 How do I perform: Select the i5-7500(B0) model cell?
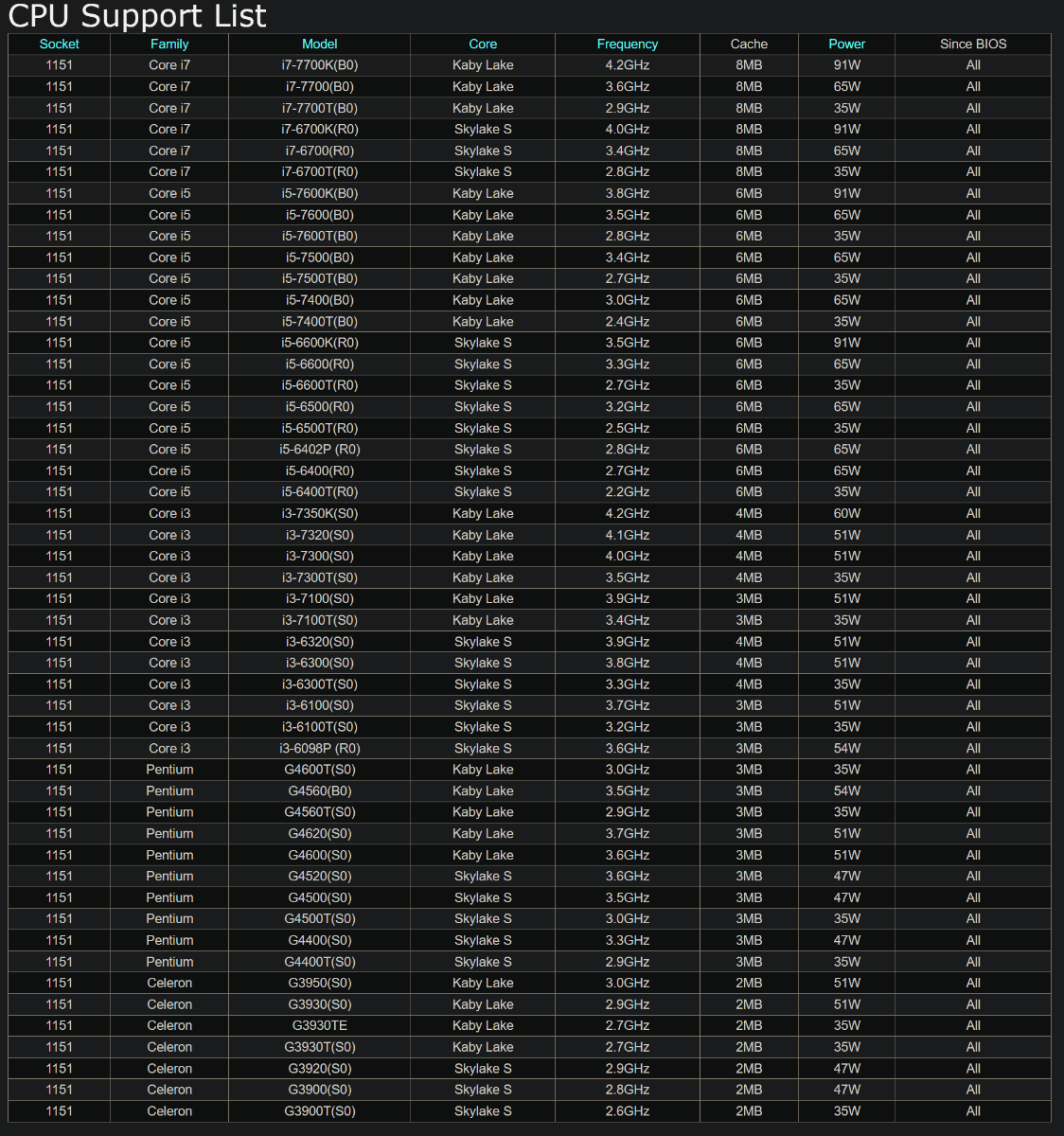point(320,257)
